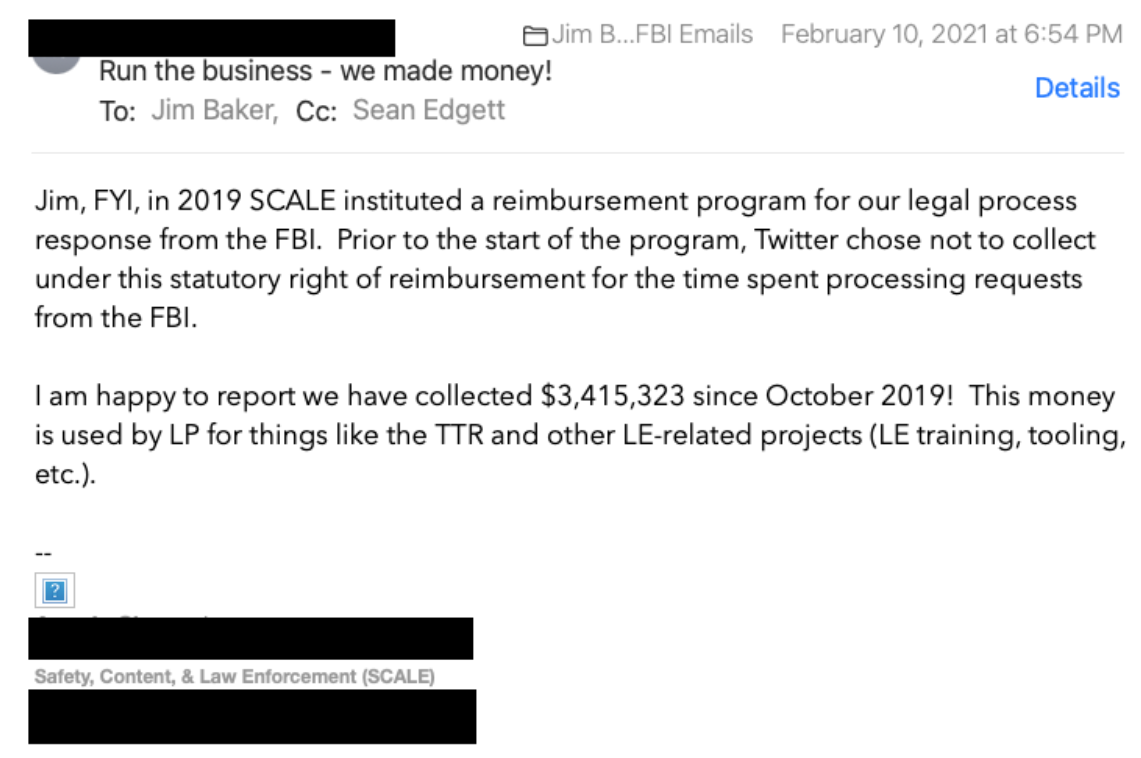Click the redacted block below the SCALE title
Image resolution: width=1141 pixels, height=758 pixels.
pos(252,716)
